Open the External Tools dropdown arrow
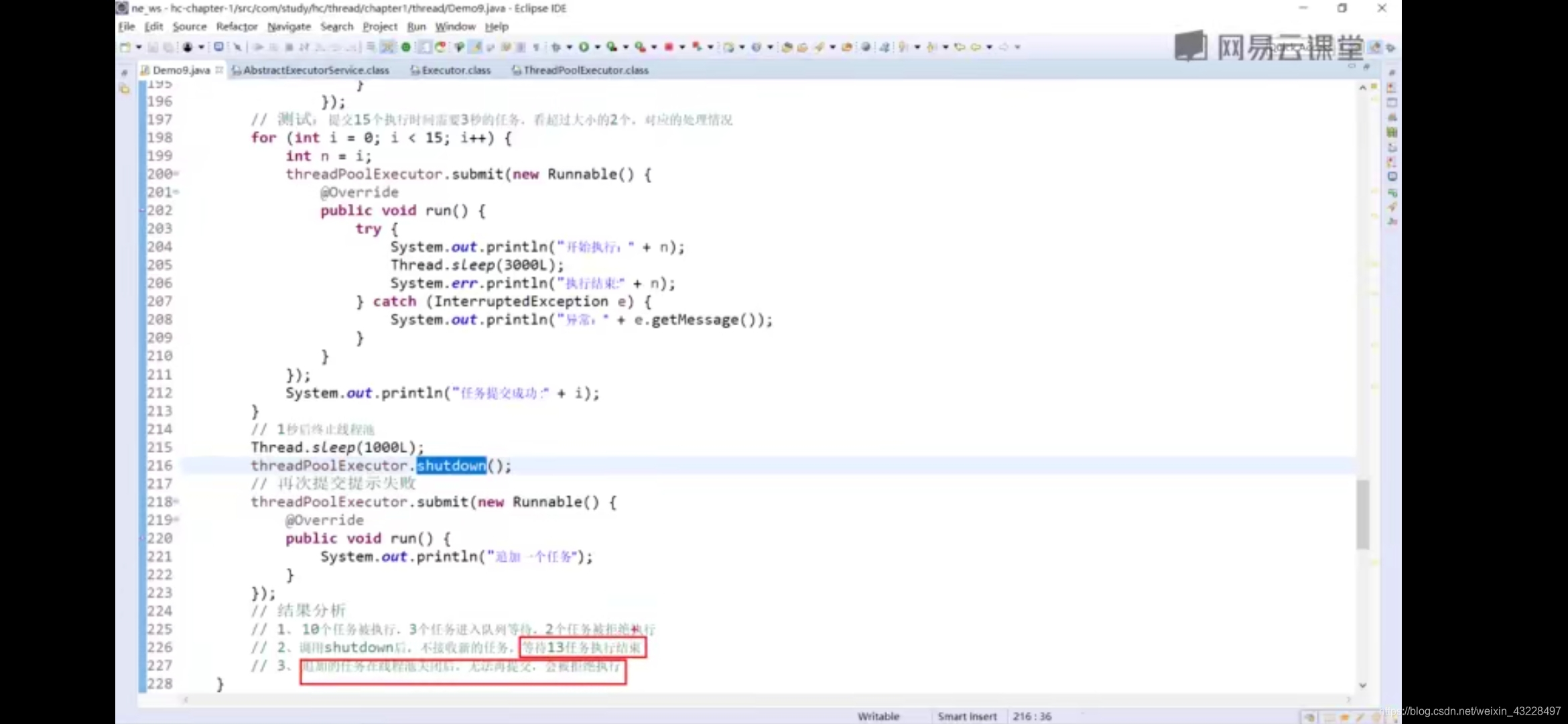 [653, 47]
